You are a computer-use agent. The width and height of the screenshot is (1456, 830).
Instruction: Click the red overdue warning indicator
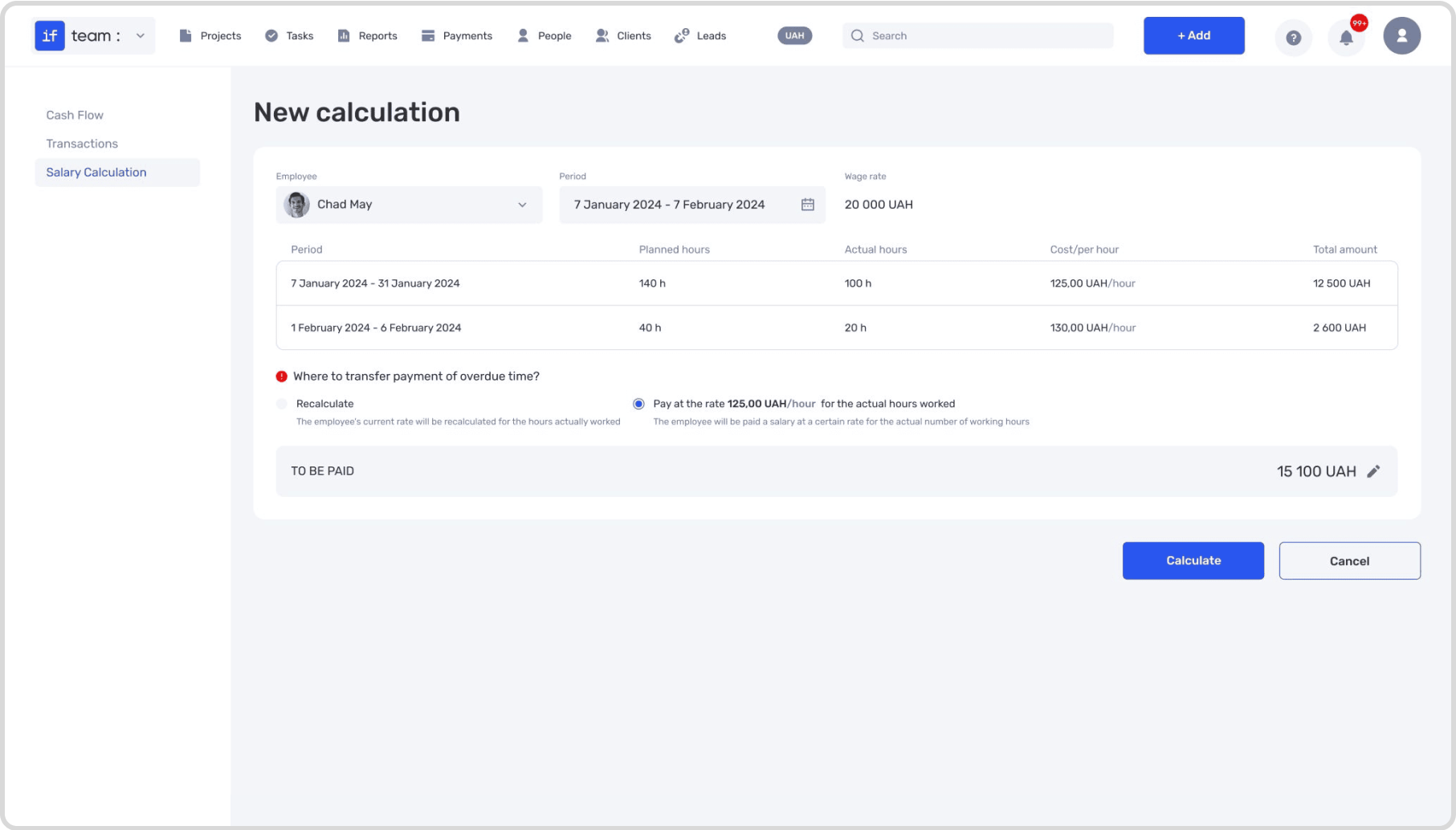(281, 376)
